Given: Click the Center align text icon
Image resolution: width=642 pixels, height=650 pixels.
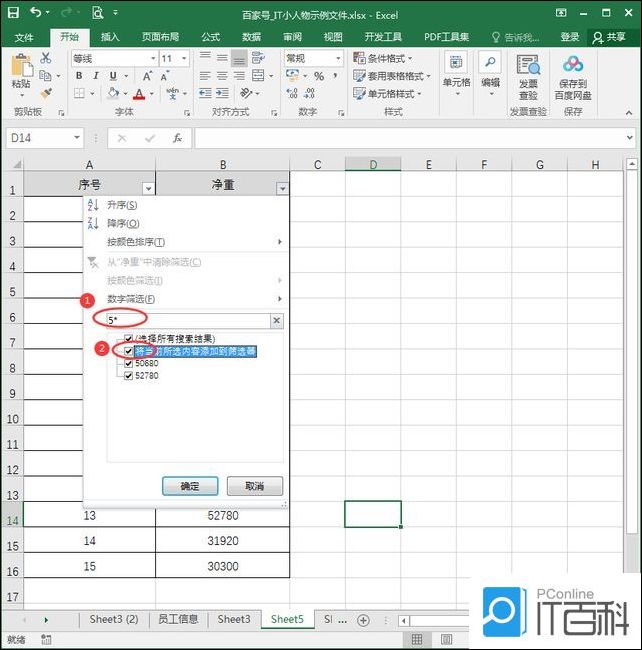Looking at the screenshot, I should 222,76.
